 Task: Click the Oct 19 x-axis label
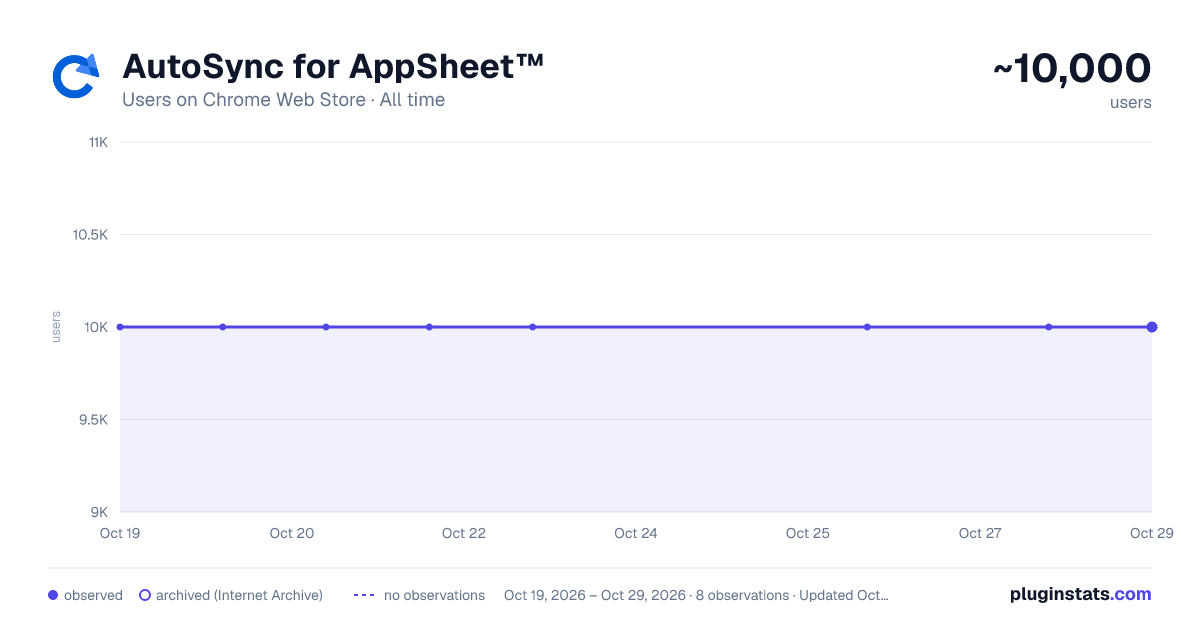120,533
